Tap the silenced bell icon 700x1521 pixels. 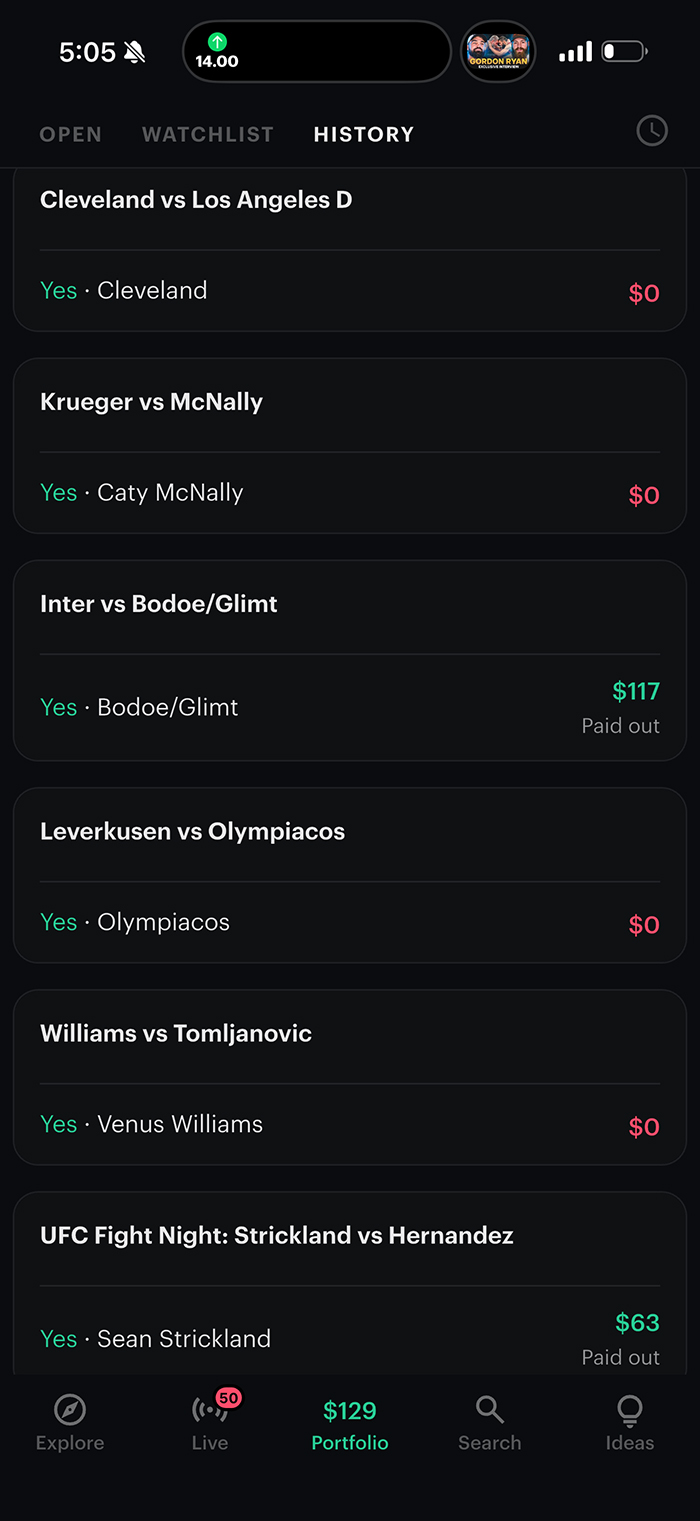tap(134, 52)
